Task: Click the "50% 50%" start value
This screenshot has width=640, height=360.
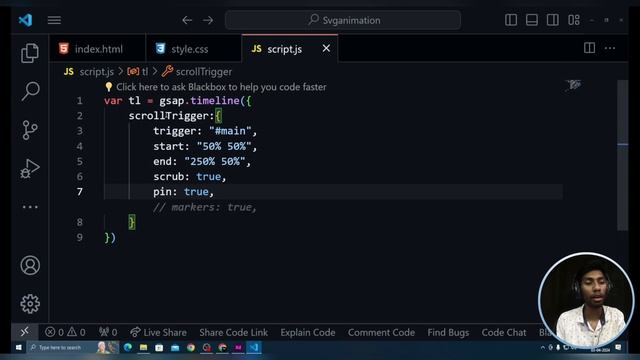Action: coord(224,146)
